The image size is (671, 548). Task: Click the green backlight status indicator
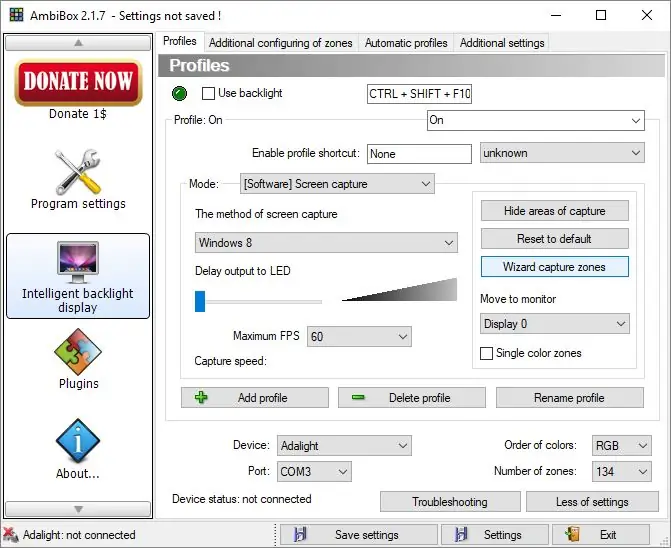pyautogui.click(x=179, y=93)
